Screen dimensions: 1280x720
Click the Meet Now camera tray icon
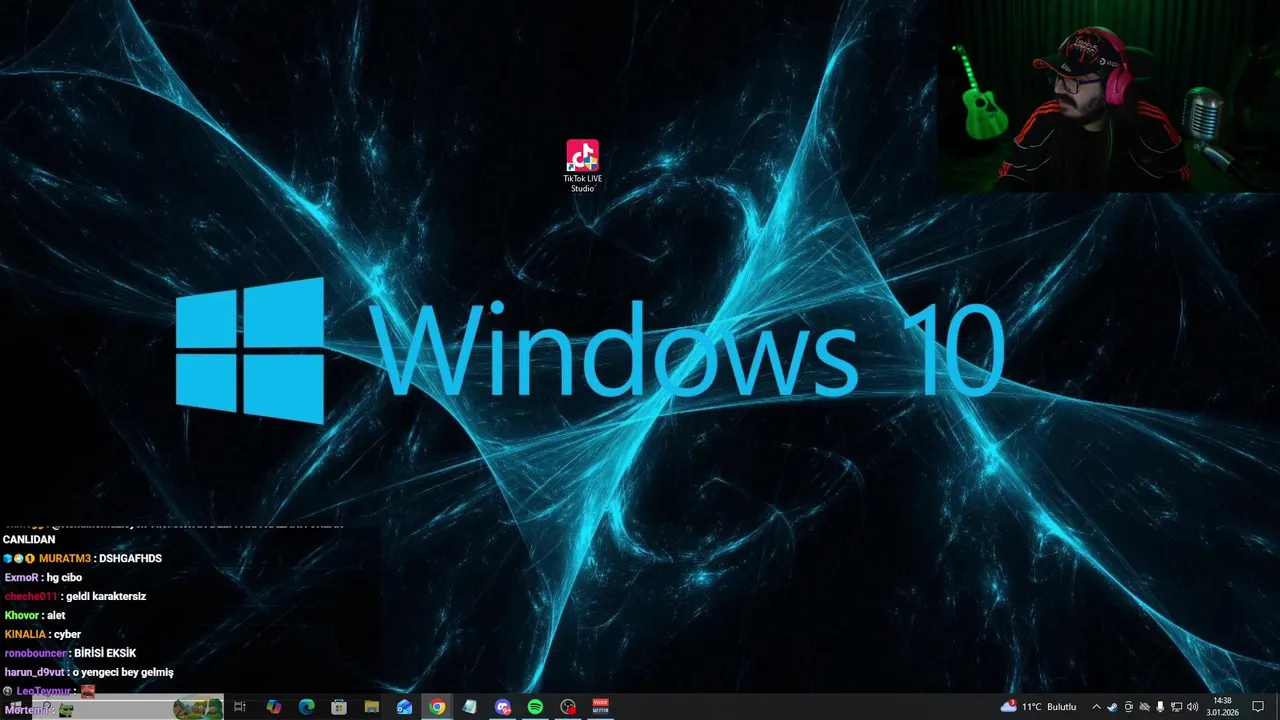1129,707
